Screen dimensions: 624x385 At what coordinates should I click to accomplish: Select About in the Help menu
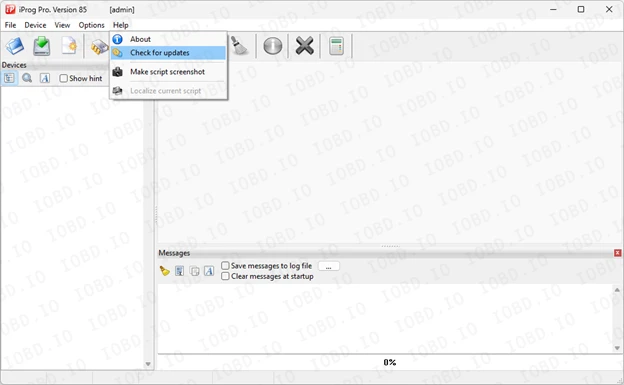click(x=168, y=39)
